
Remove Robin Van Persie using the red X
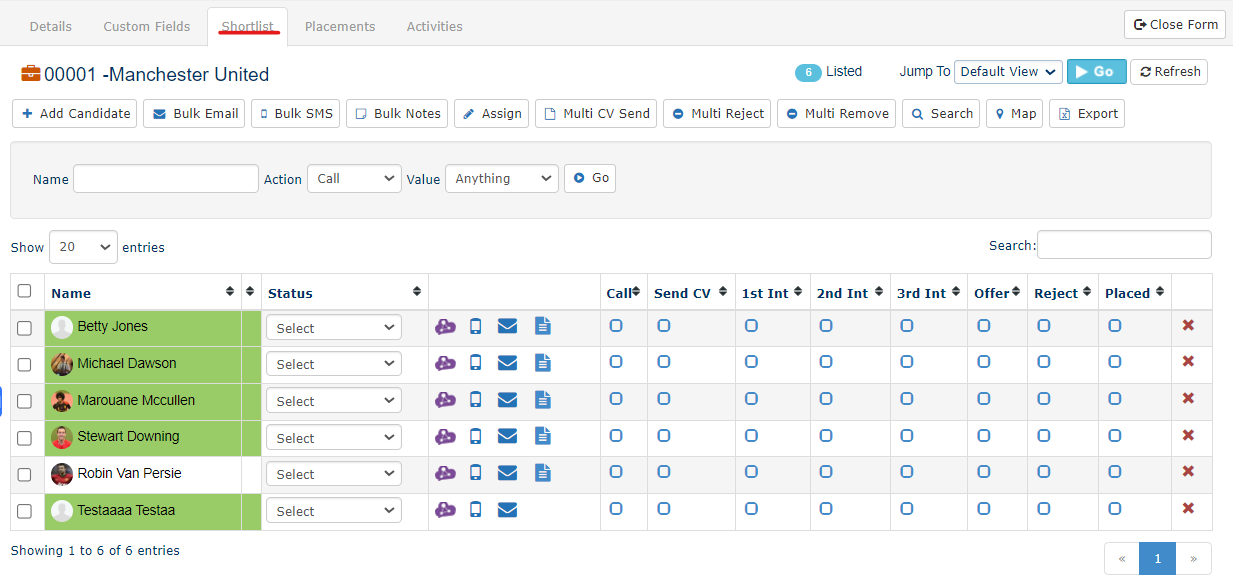click(1188, 471)
